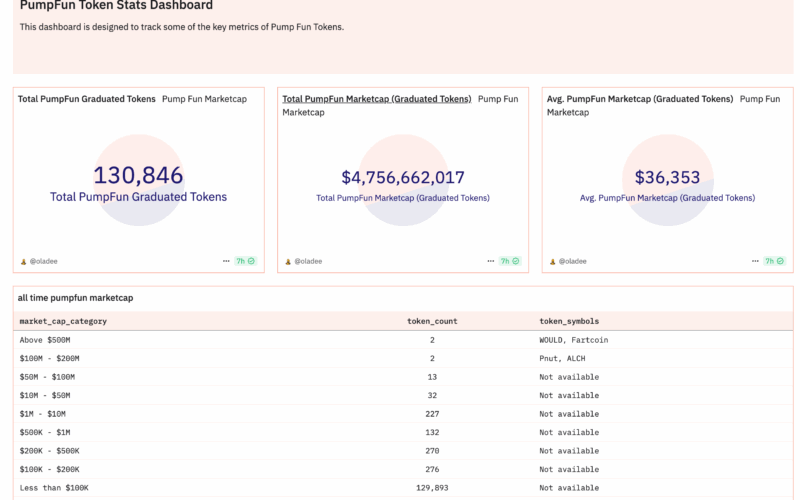Click 7h refresh badge on Avg. PumpFun Marketcap card
This screenshot has width=800, height=500.
tap(774, 261)
